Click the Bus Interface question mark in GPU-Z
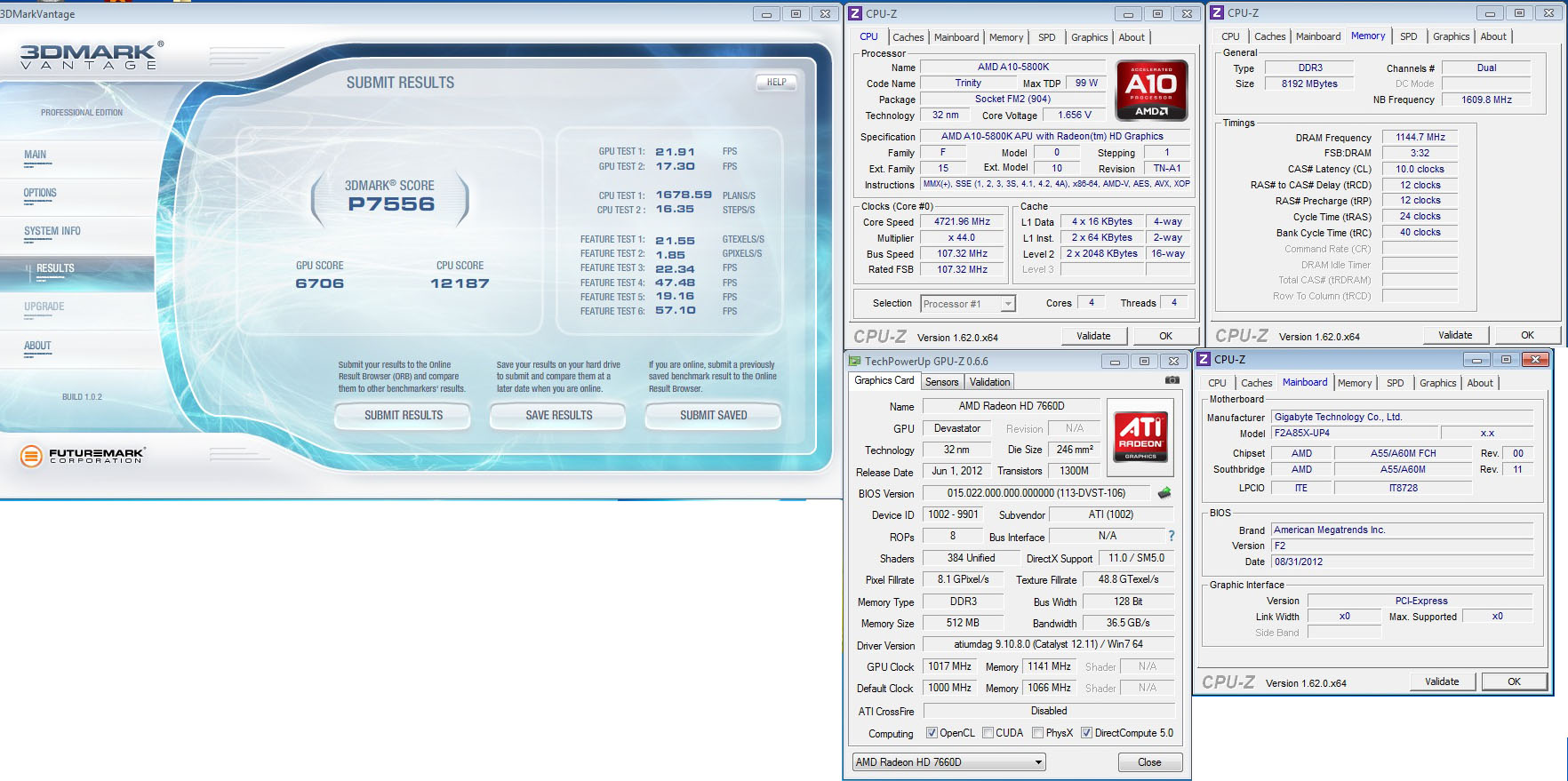 pyautogui.click(x=1172, y=536)
